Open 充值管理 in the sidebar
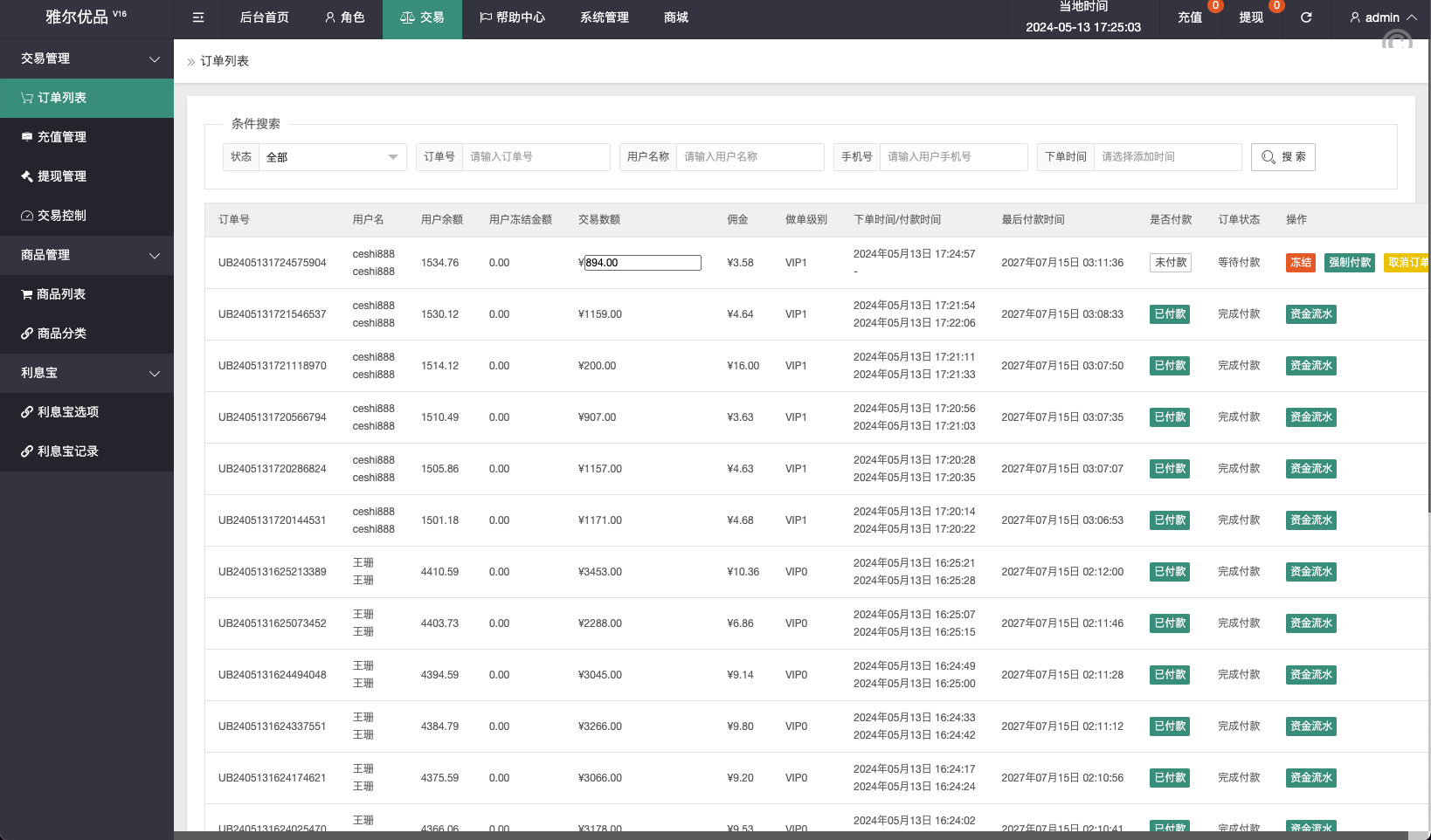 [61, 137]
